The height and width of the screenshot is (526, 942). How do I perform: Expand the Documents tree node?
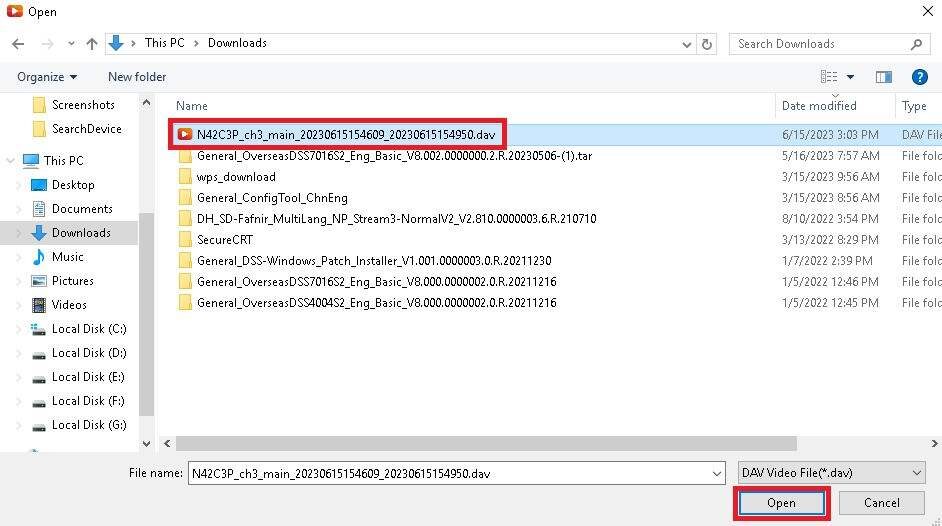point(20,209)
